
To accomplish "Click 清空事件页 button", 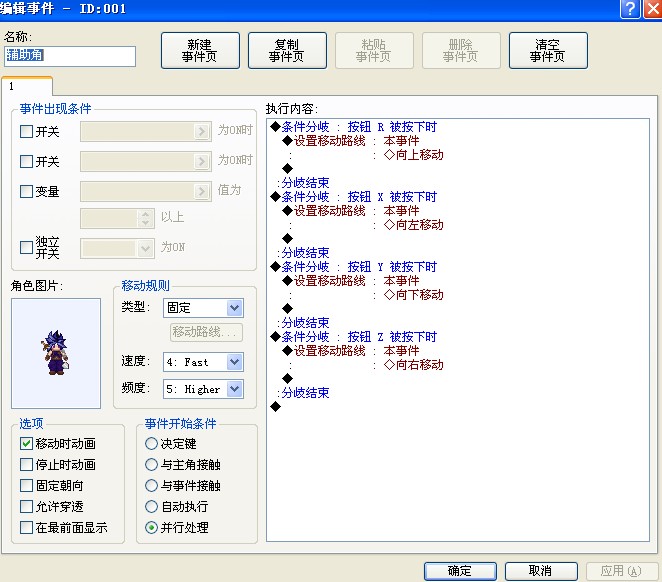I will click(548, 50).
